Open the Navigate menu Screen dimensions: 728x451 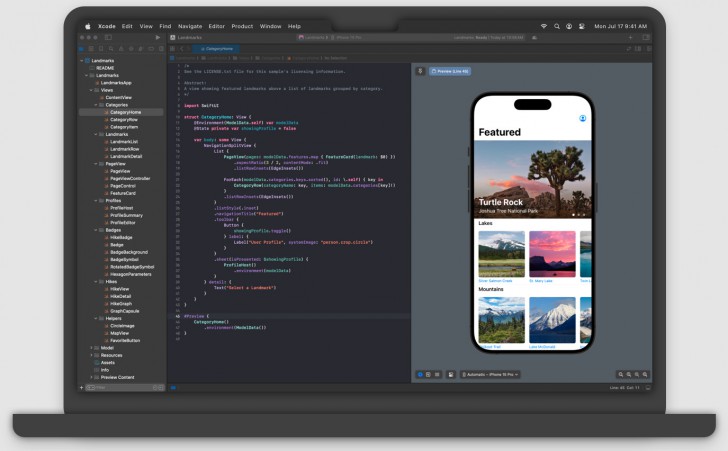[x=190, y=26]
